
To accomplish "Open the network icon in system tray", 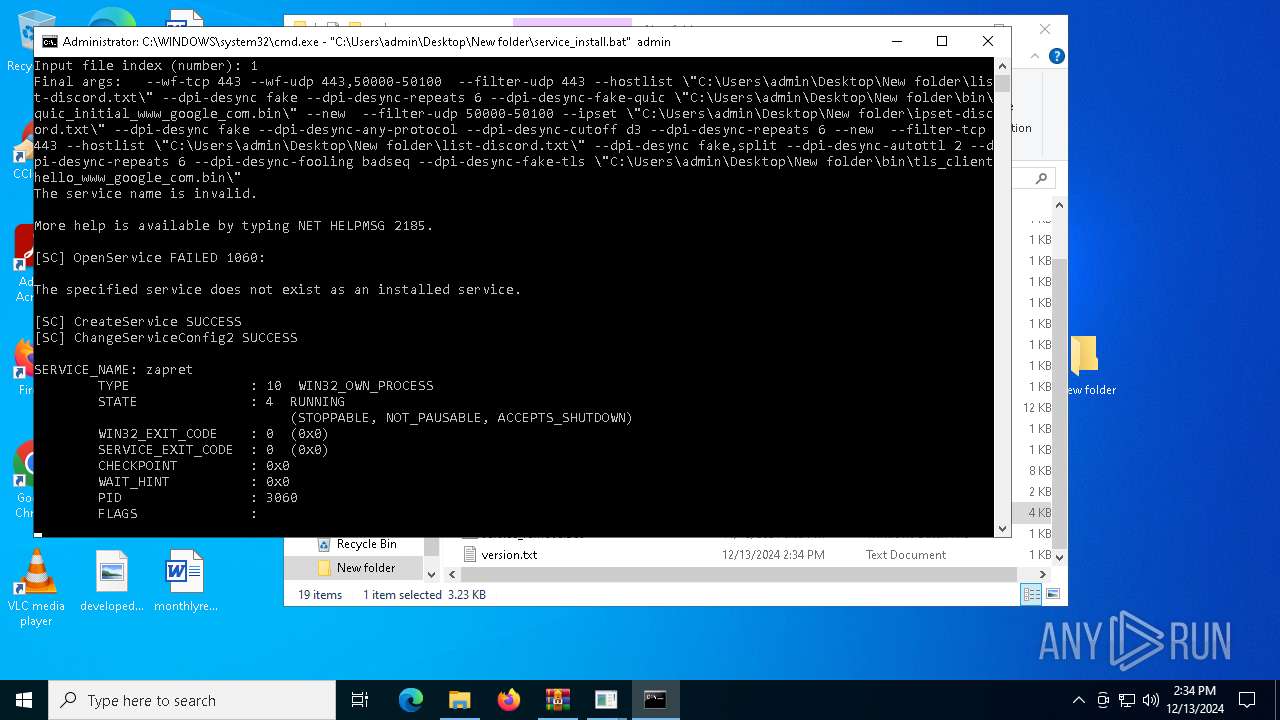I will pyautogui.click(x=1127, y=700).
